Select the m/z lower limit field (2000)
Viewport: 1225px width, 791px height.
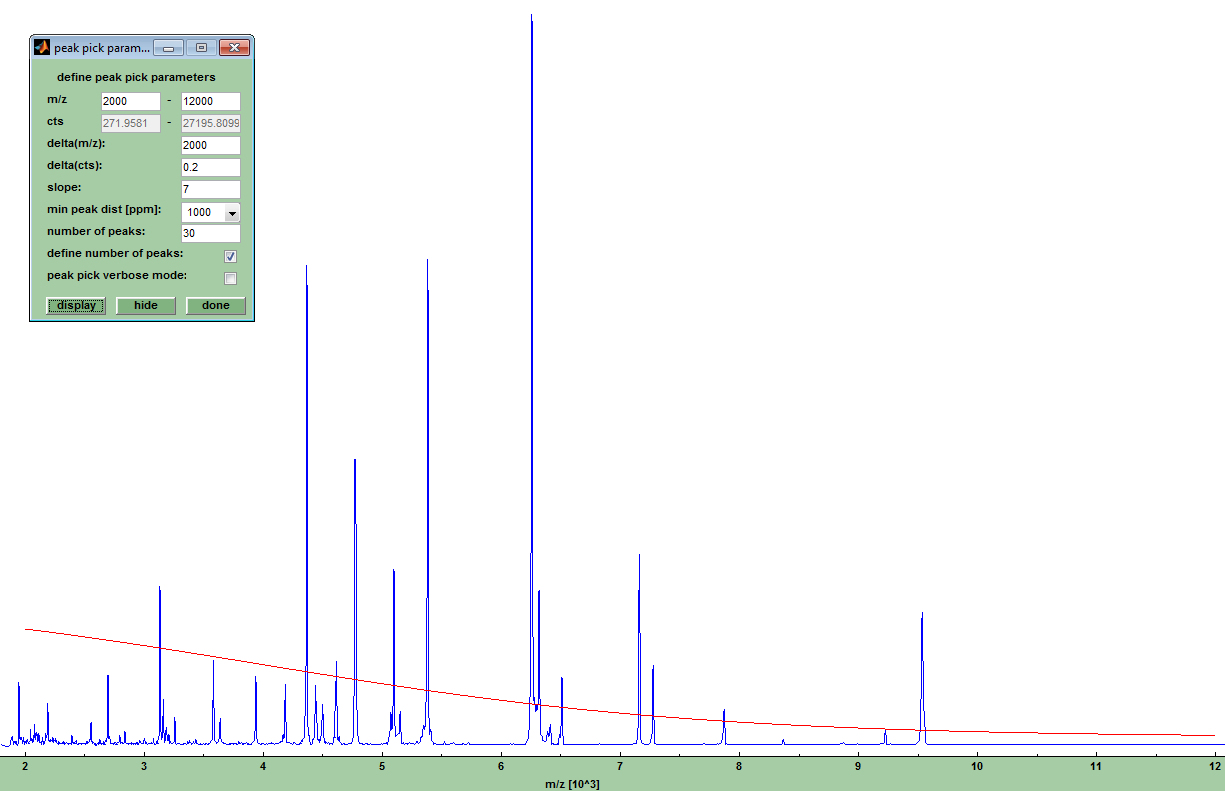tap(130, 101)
